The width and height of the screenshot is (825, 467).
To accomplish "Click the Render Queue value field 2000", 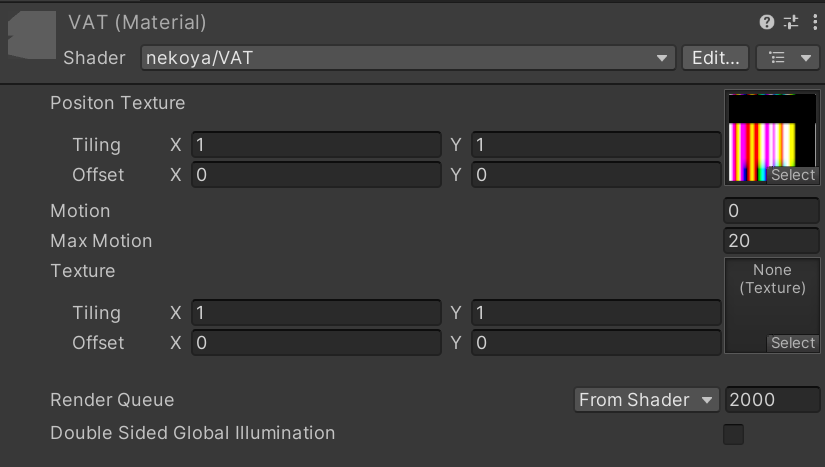I will click(x=771, y=400).
